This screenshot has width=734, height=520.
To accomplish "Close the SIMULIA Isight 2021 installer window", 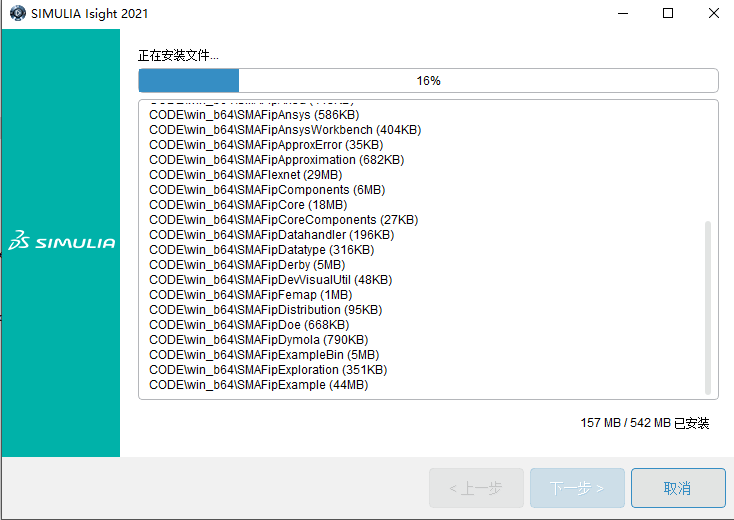I will (713, 14).
